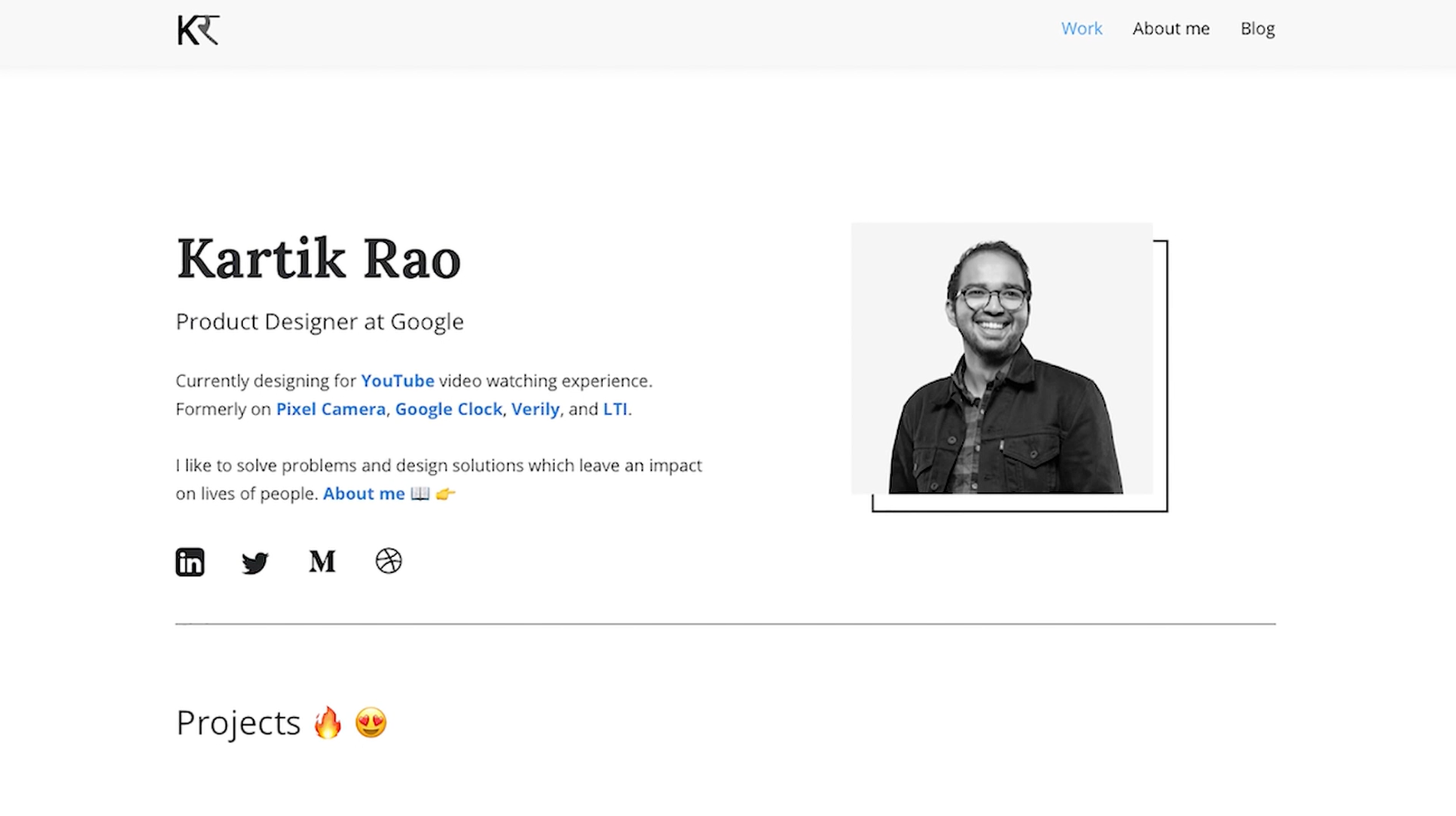Click the open book emoji after About me
Image resolution: width=1456 pixels, height=816 pixels.
click(x=420, y=494)
